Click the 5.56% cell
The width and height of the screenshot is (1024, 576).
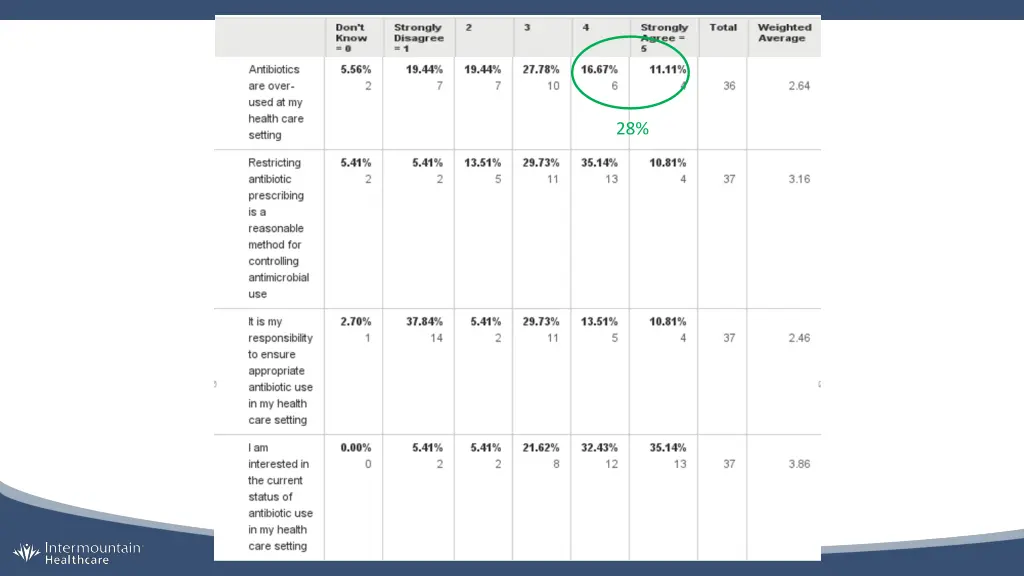356,69
